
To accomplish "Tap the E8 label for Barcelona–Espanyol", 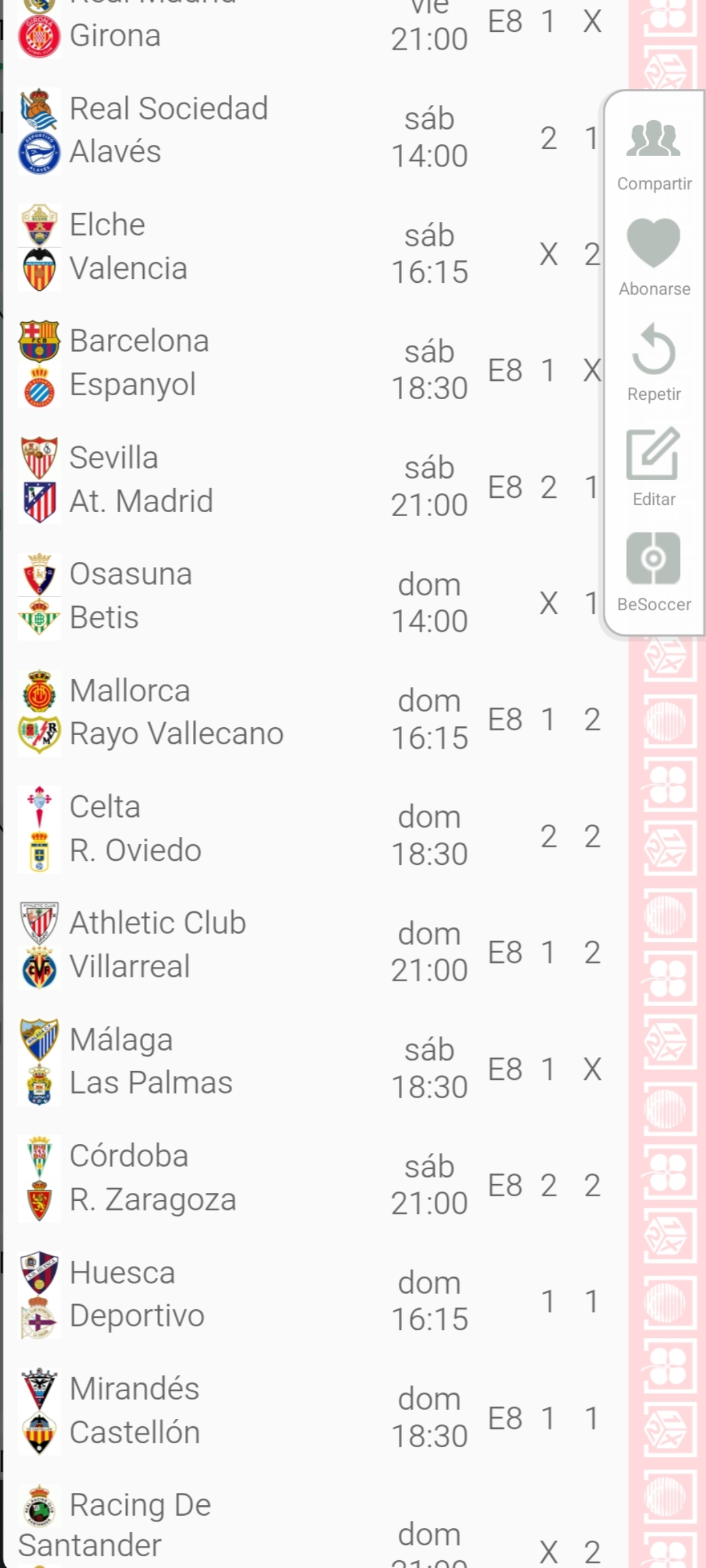I will click(x=505, y=370).
